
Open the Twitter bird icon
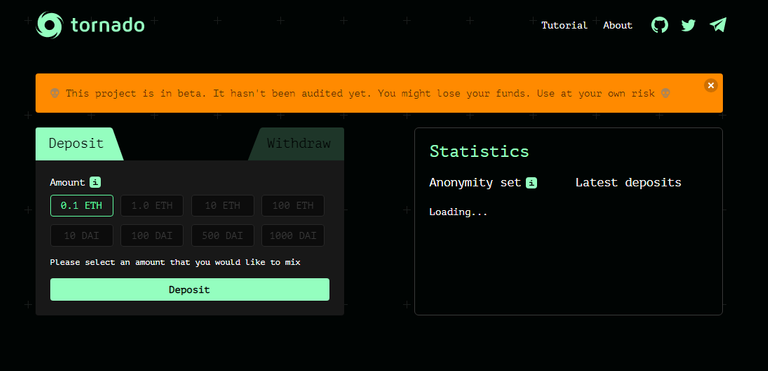pyautogui.click(x=688, y=25)
